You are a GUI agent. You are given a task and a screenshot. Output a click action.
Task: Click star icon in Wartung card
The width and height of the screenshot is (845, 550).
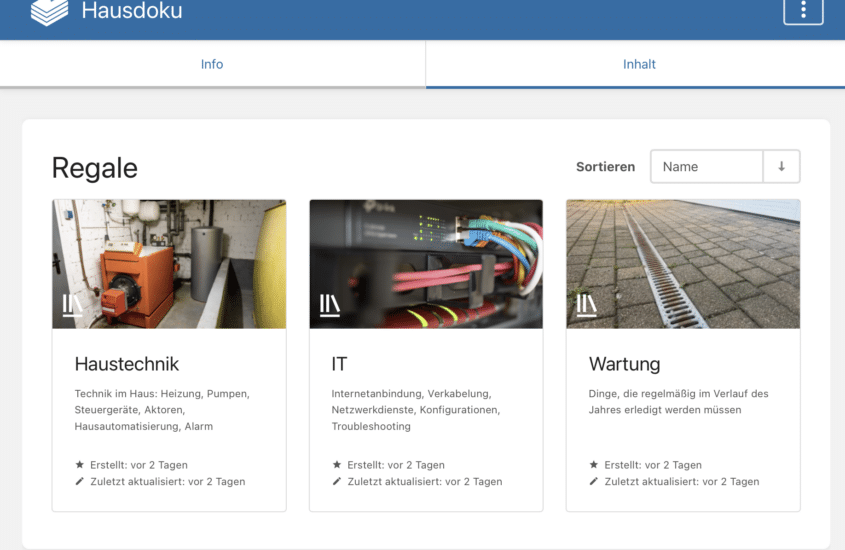593,464
